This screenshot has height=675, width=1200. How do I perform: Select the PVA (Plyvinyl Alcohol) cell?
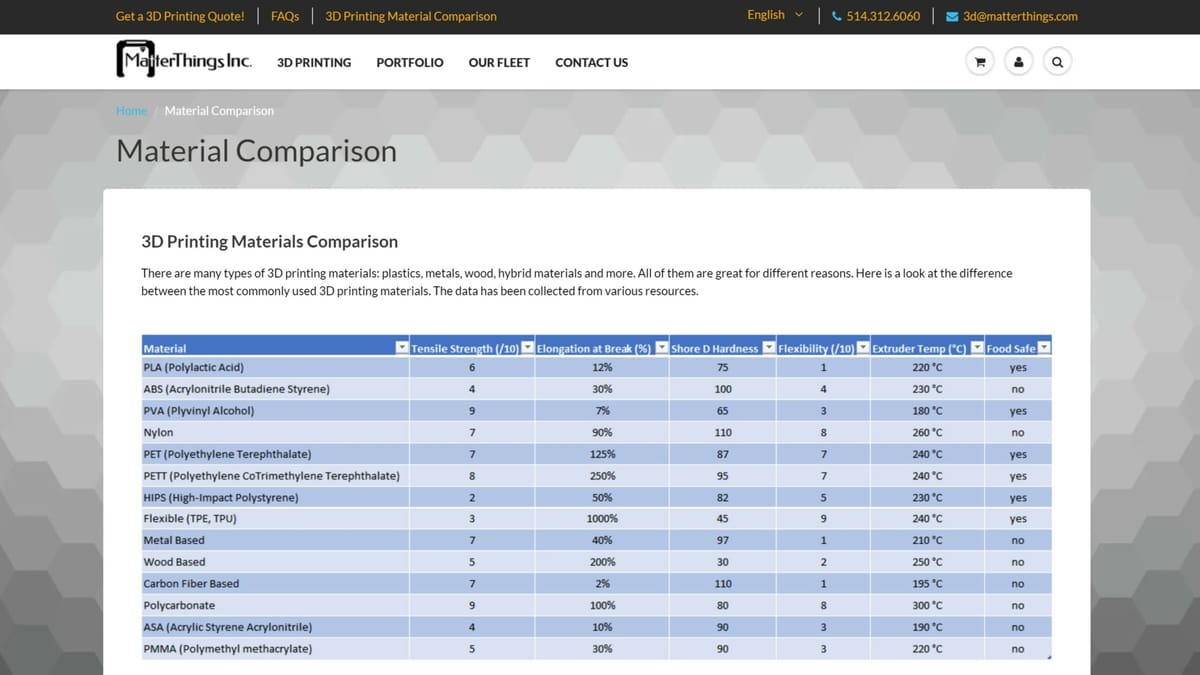click(x=275, y=411)
